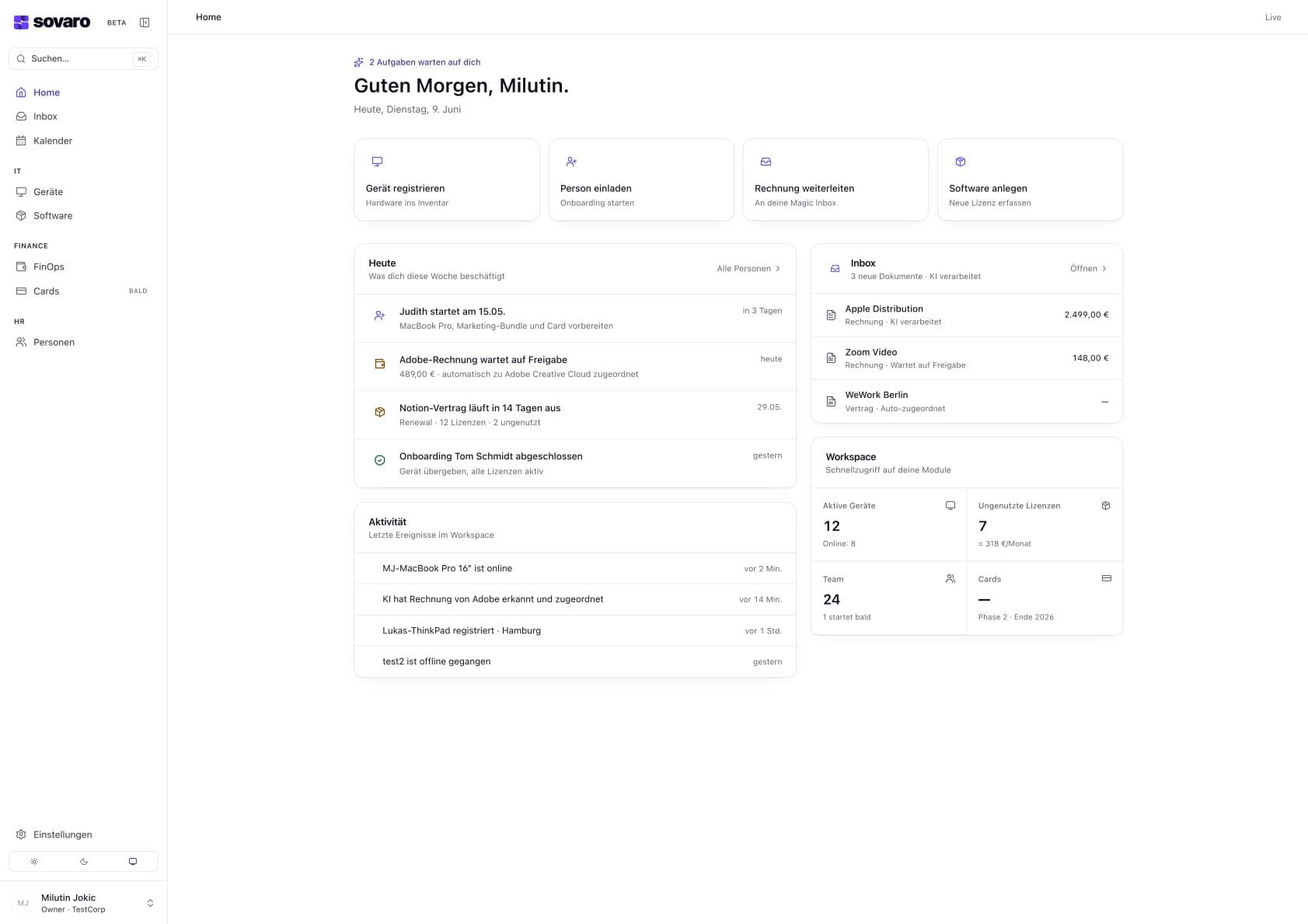Open 'Aktive Geräte' workspace tile
This screenshot has height=924, width=1308.
[889, 525]
